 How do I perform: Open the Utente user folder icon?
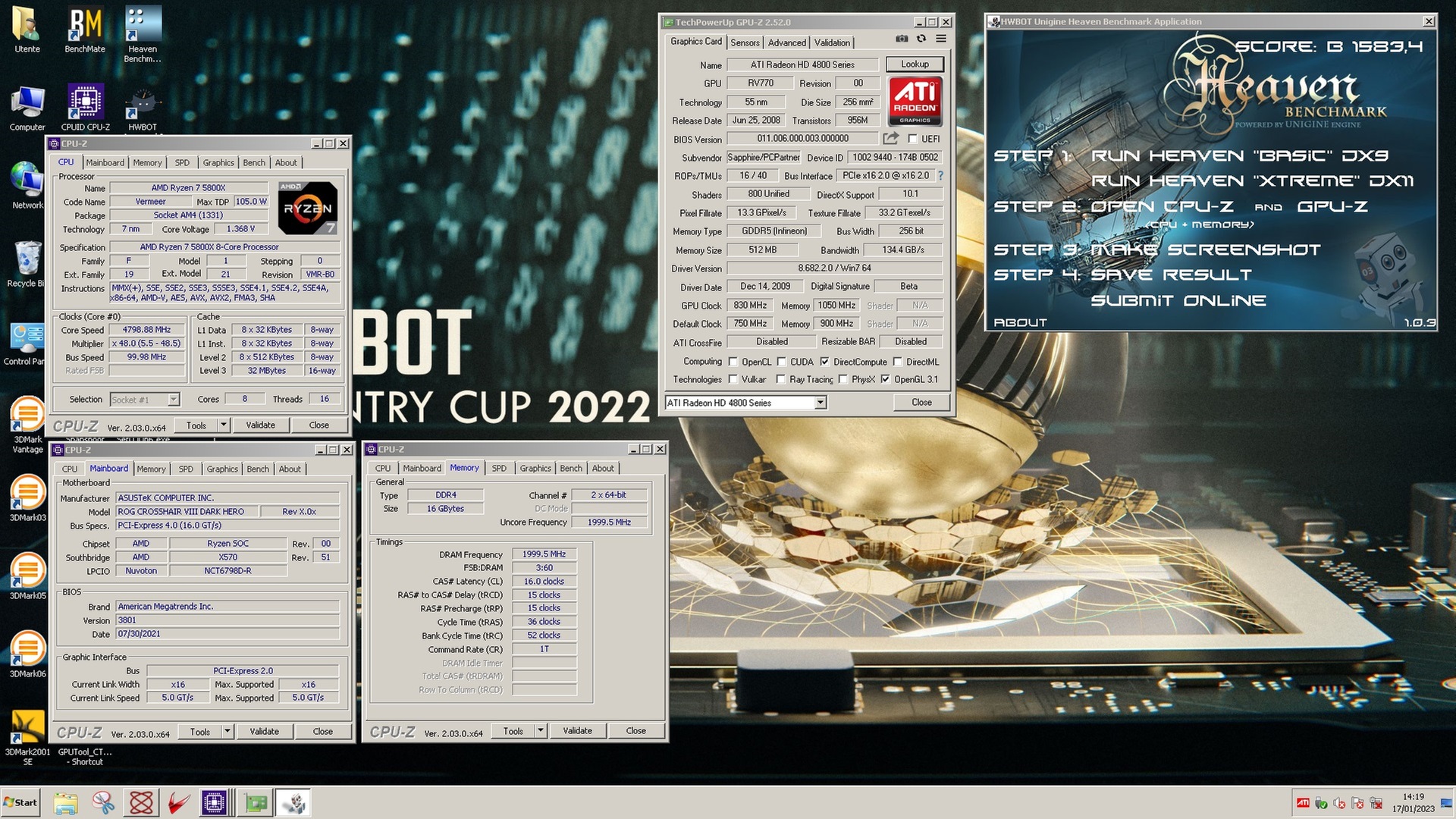pos(27,30)
